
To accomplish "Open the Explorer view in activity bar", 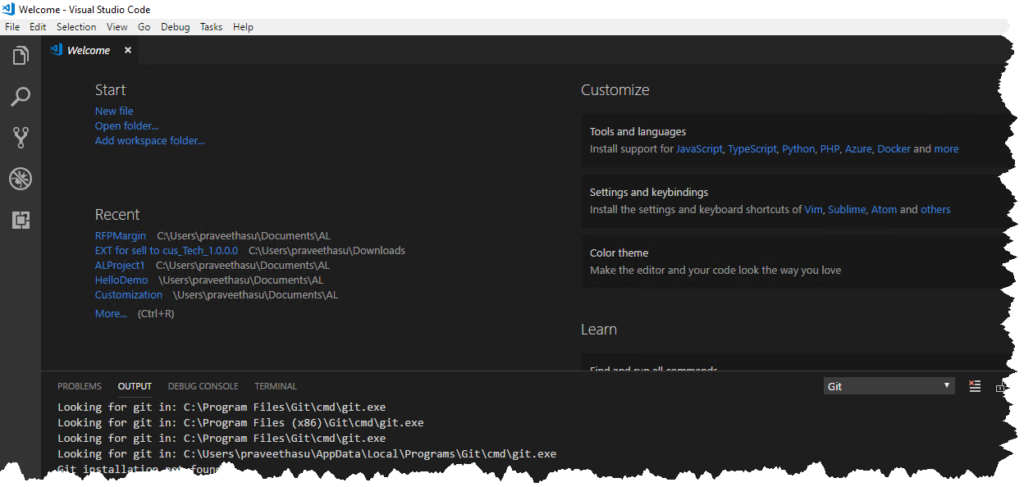I will [x=21, y=56].
